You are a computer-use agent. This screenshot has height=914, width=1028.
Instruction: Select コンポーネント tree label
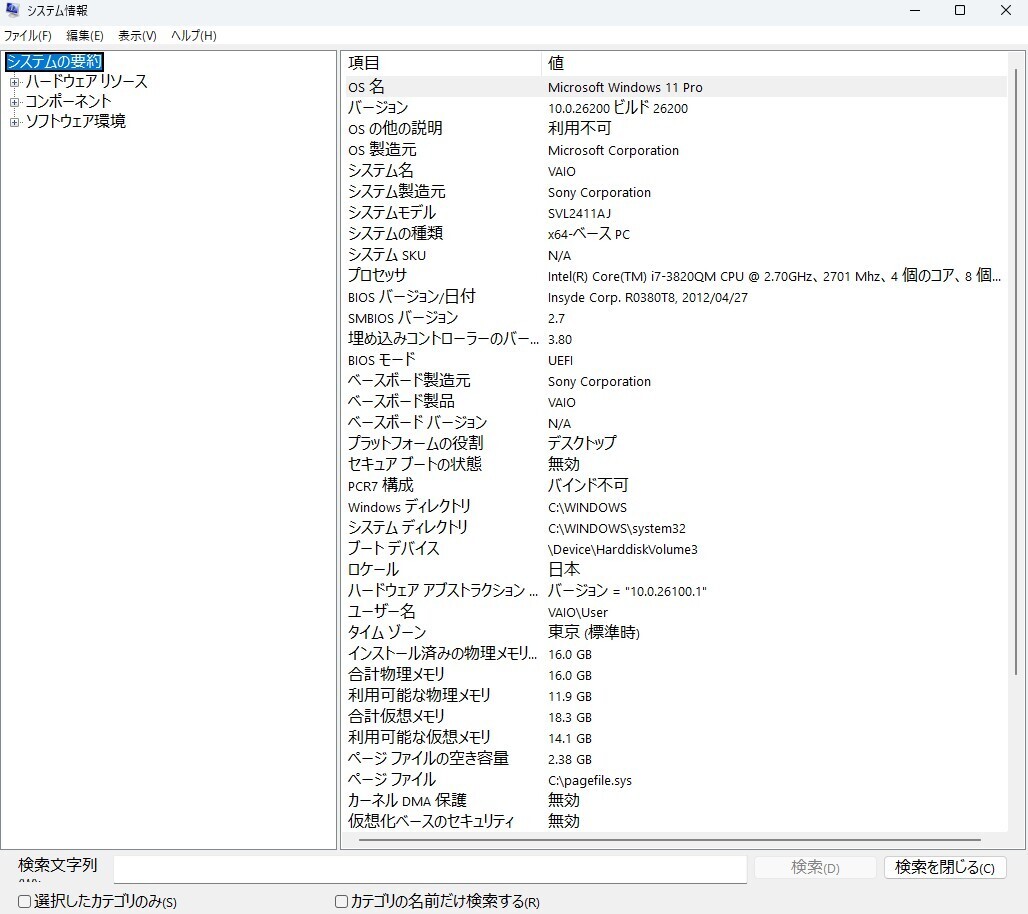click(x=68, y=101)
